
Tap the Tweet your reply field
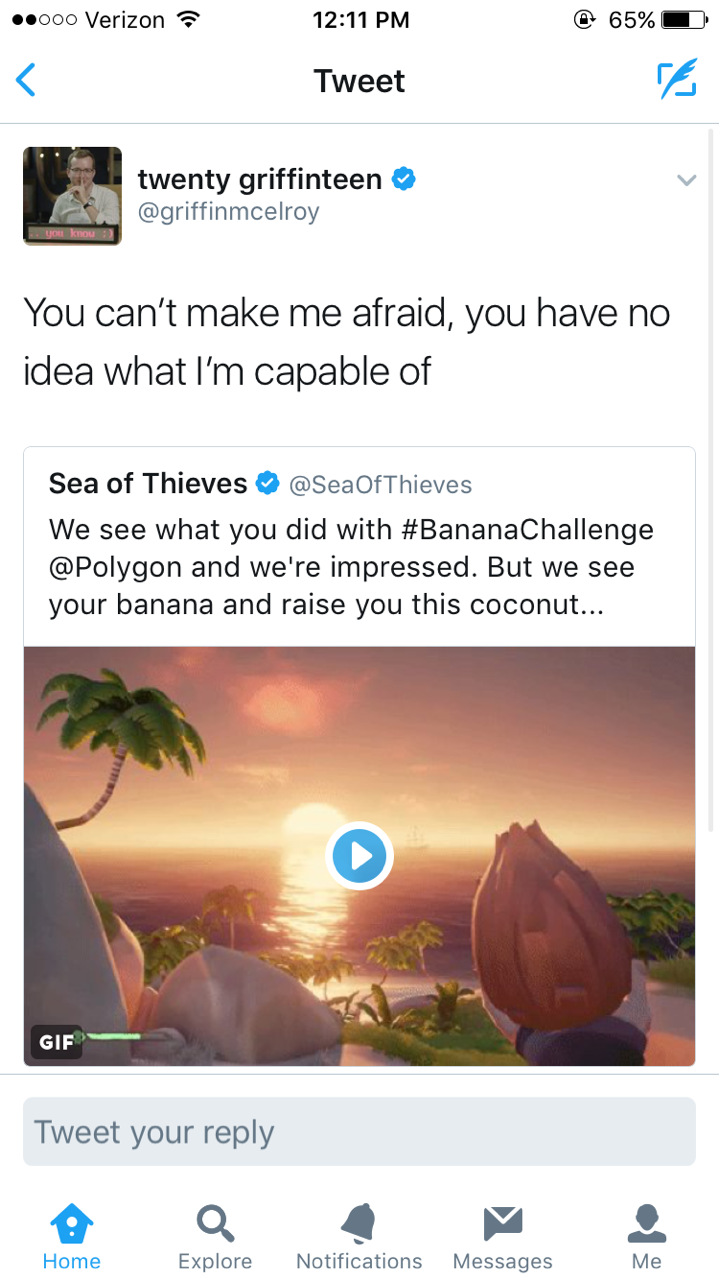point(359,1132)
